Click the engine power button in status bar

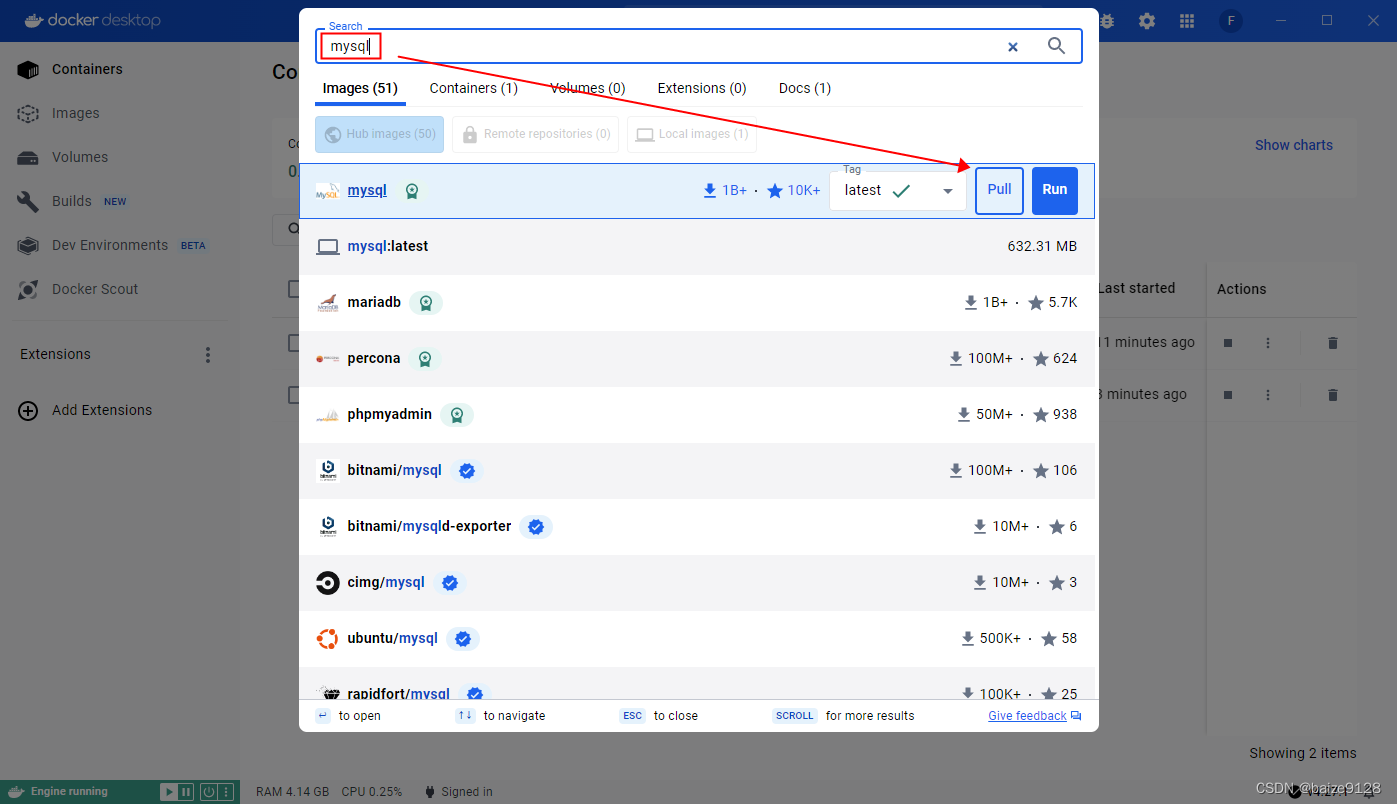pos(208,792)
